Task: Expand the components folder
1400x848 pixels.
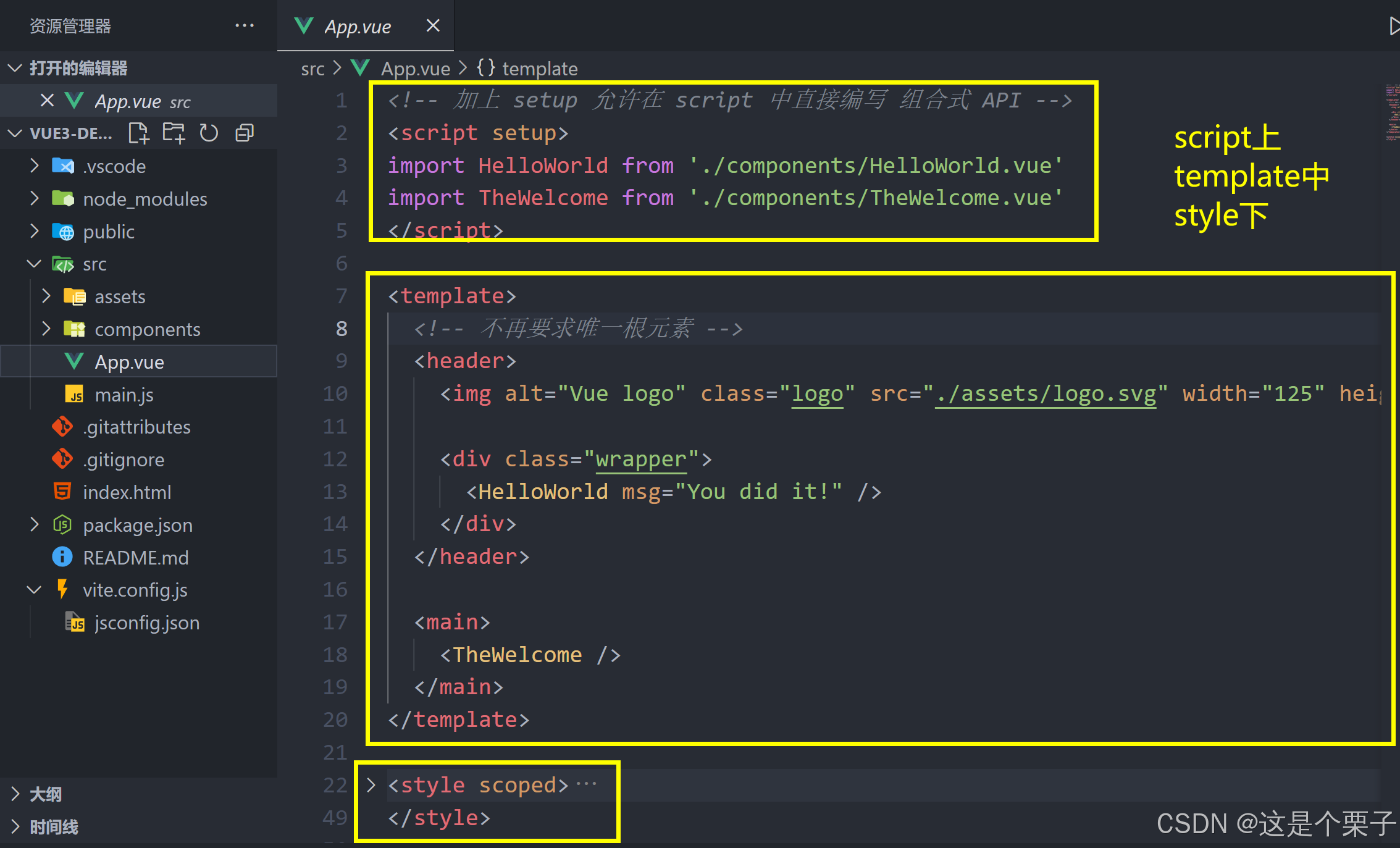Action: [46, 329]
